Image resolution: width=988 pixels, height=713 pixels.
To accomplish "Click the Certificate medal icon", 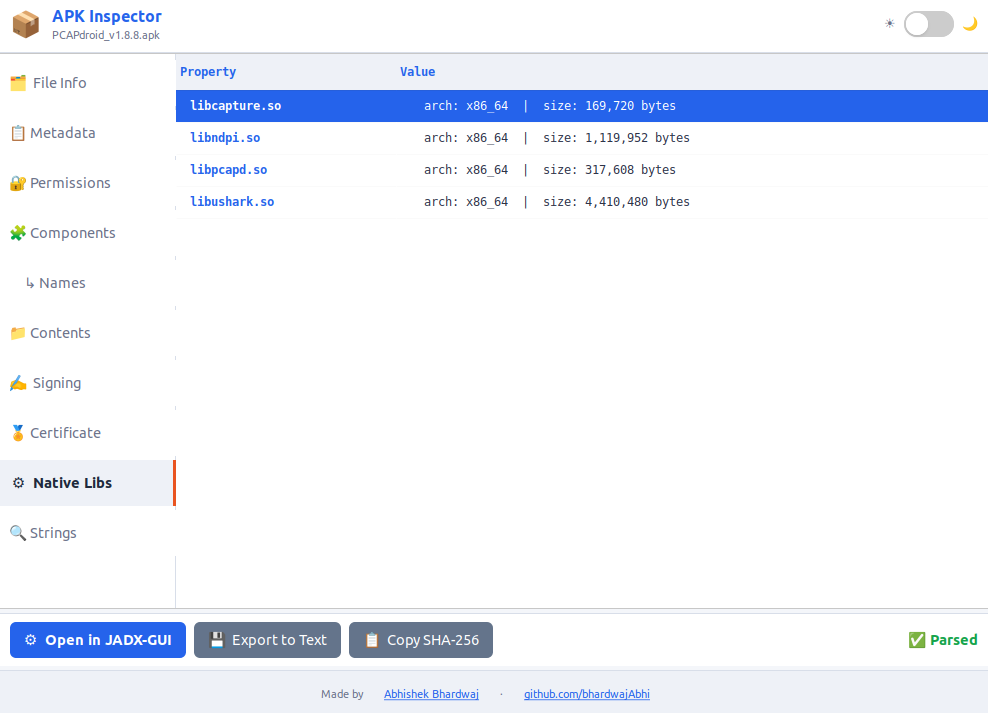I will (18, 433).
